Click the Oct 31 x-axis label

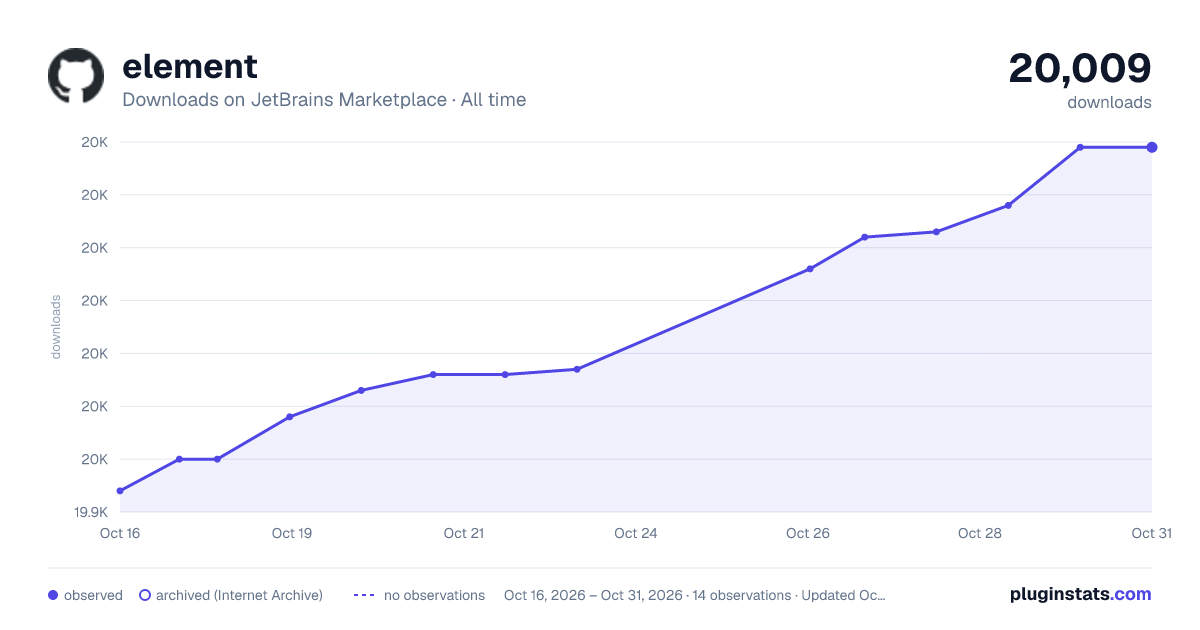pyautogui.click(x=1151, y=533)
